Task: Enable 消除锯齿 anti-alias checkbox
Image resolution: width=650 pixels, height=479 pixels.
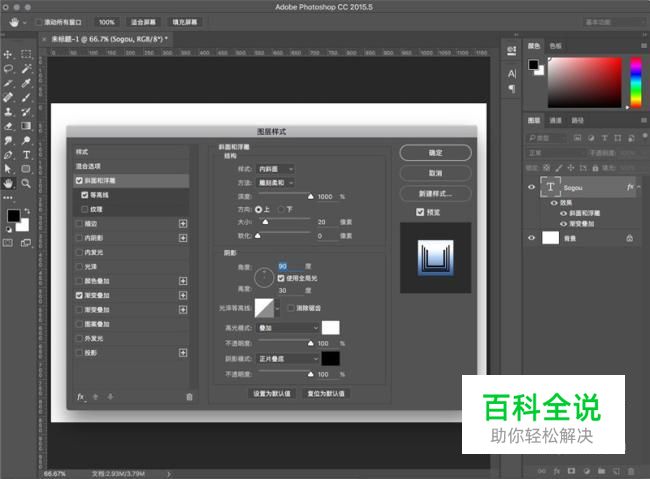Action: tap(291, 308)
